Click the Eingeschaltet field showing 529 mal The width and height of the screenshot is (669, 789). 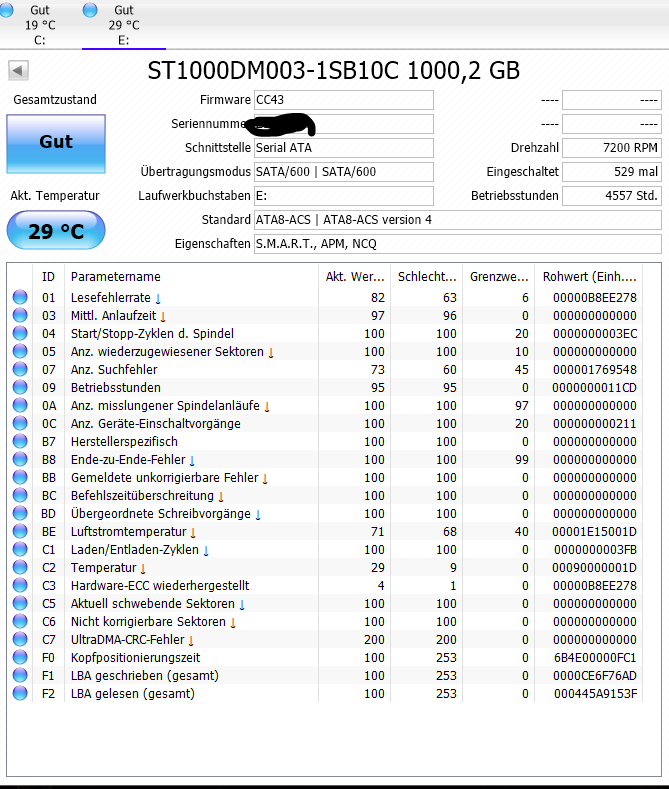[x=612, y=172]
